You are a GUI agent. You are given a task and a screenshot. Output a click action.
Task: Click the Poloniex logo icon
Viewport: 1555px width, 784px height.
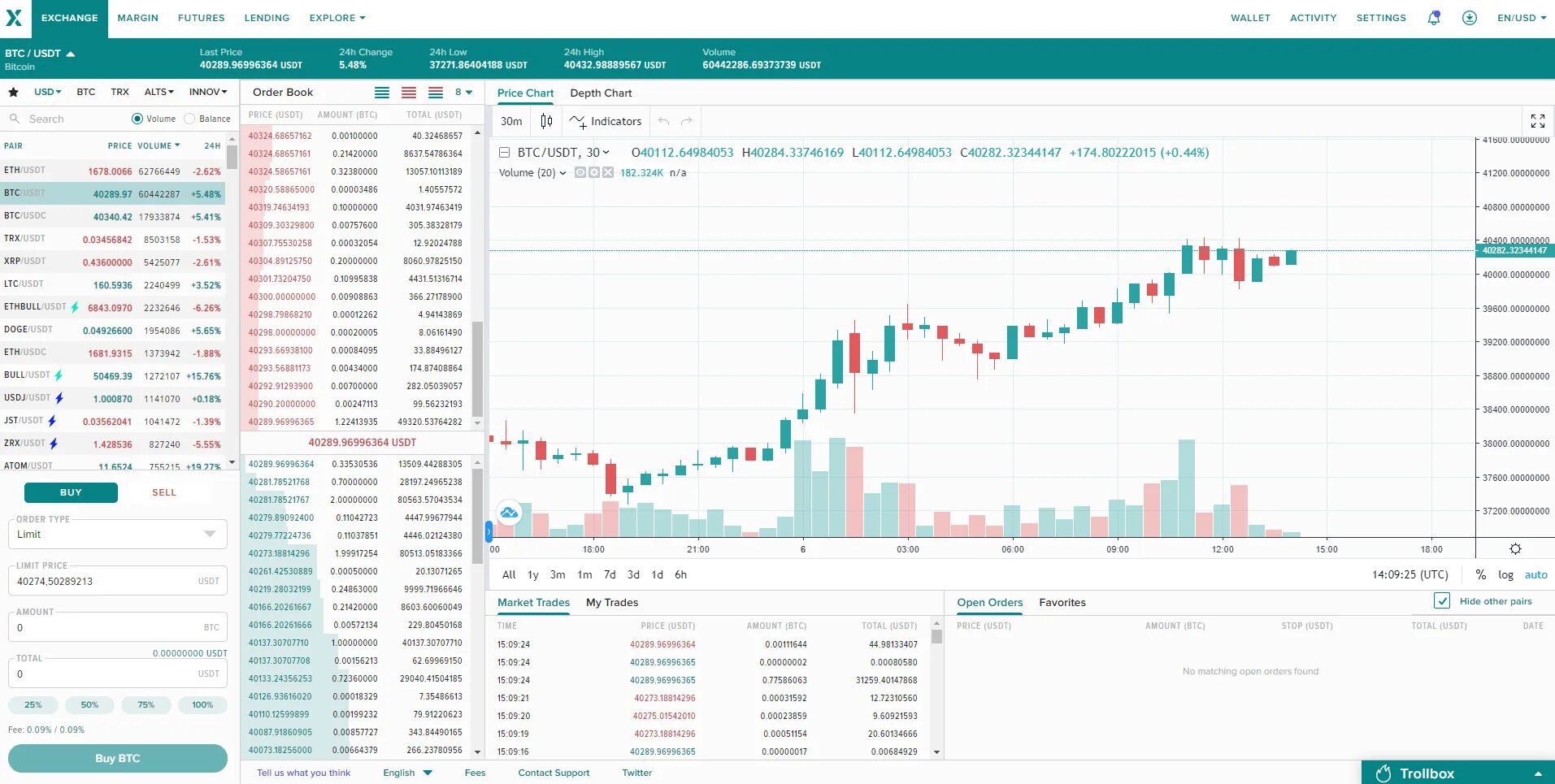[14, 17]
